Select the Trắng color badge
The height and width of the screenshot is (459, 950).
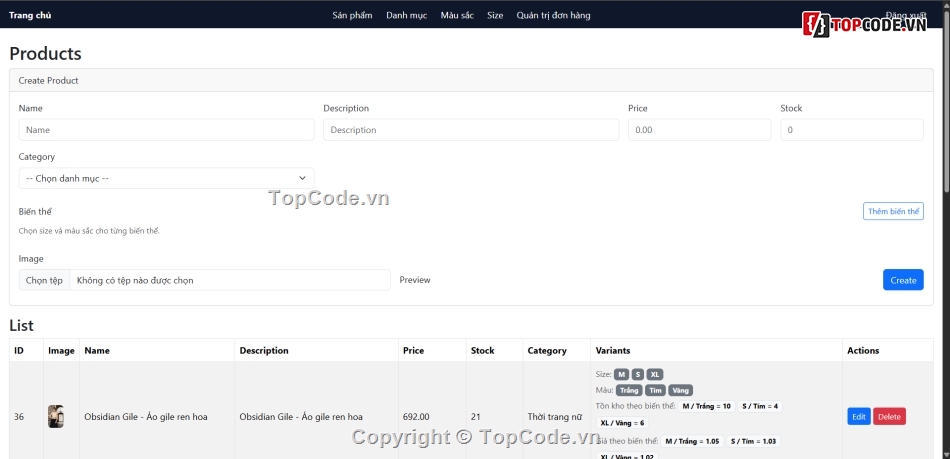click(x=629, y=391)
